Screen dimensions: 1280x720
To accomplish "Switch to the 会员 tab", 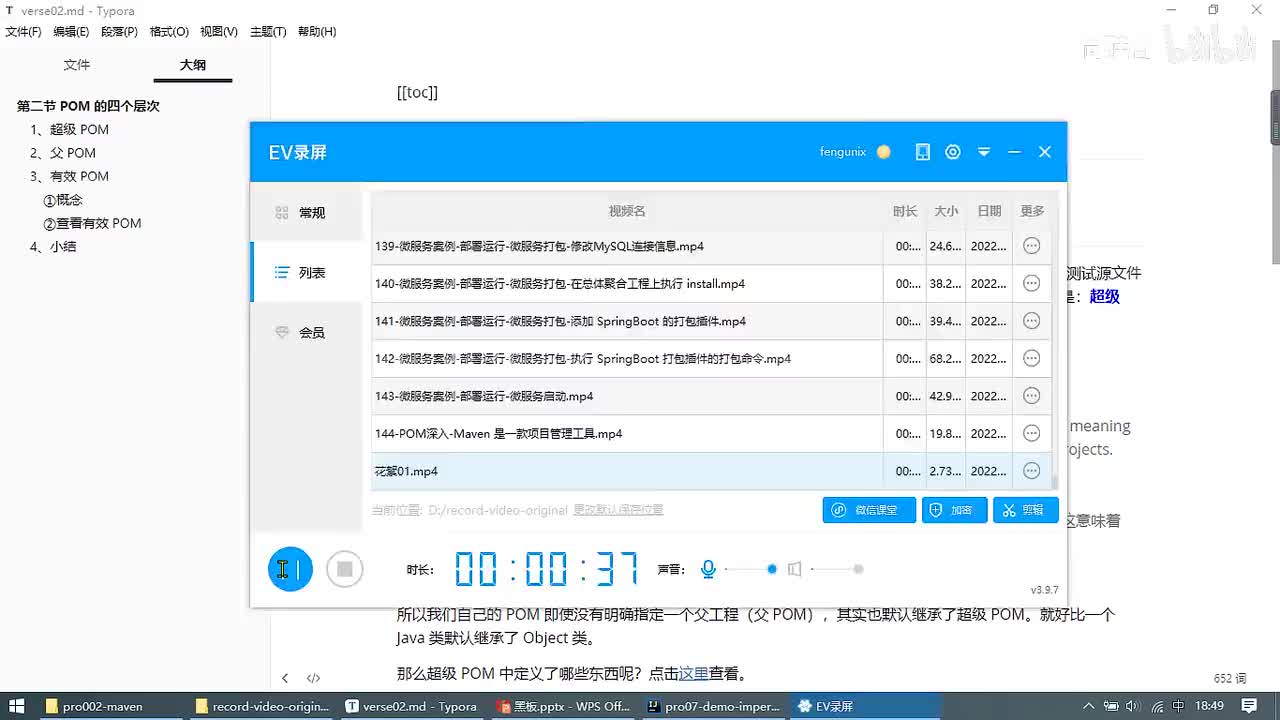I will pos(306,332).
